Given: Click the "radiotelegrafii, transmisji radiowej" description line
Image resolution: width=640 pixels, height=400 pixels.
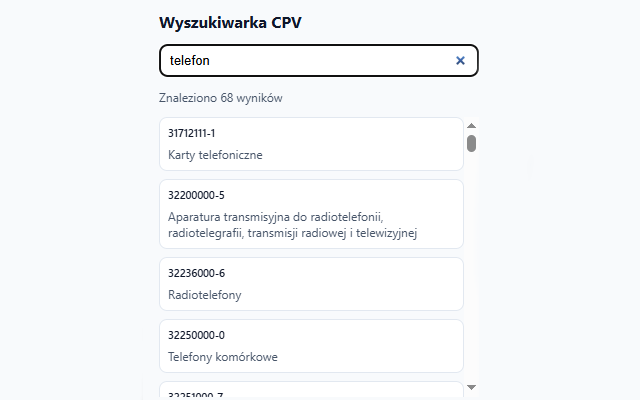Looking at the screenshot, I should pos(292,233).
